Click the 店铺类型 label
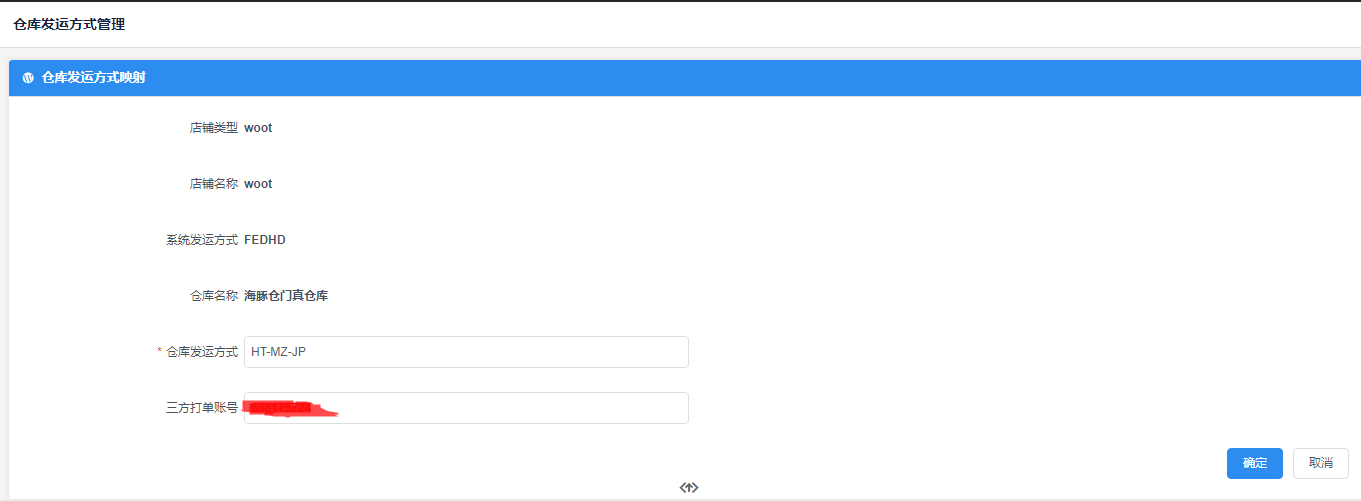 [x=214, y=128]
